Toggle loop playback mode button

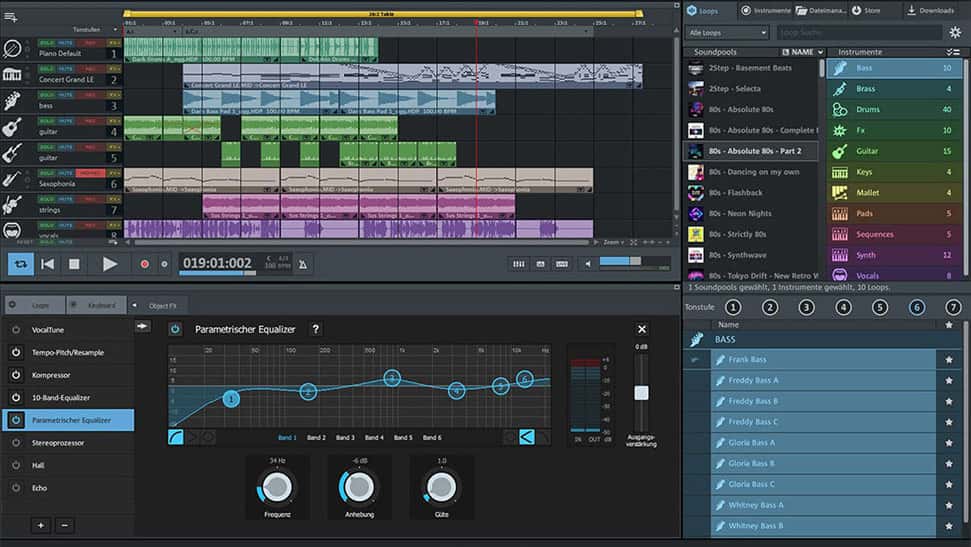point(20,264)
